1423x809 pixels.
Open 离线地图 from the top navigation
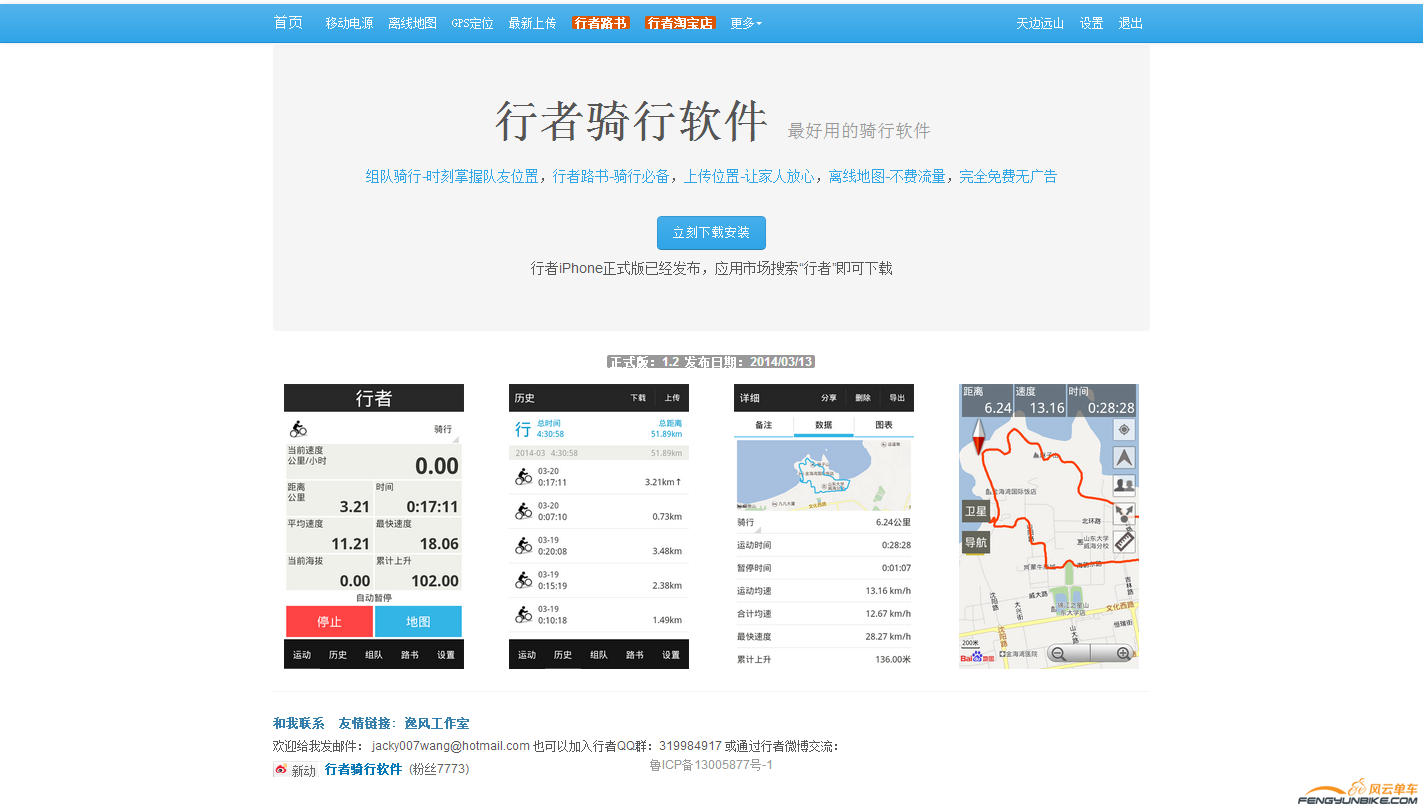(412, 23)
